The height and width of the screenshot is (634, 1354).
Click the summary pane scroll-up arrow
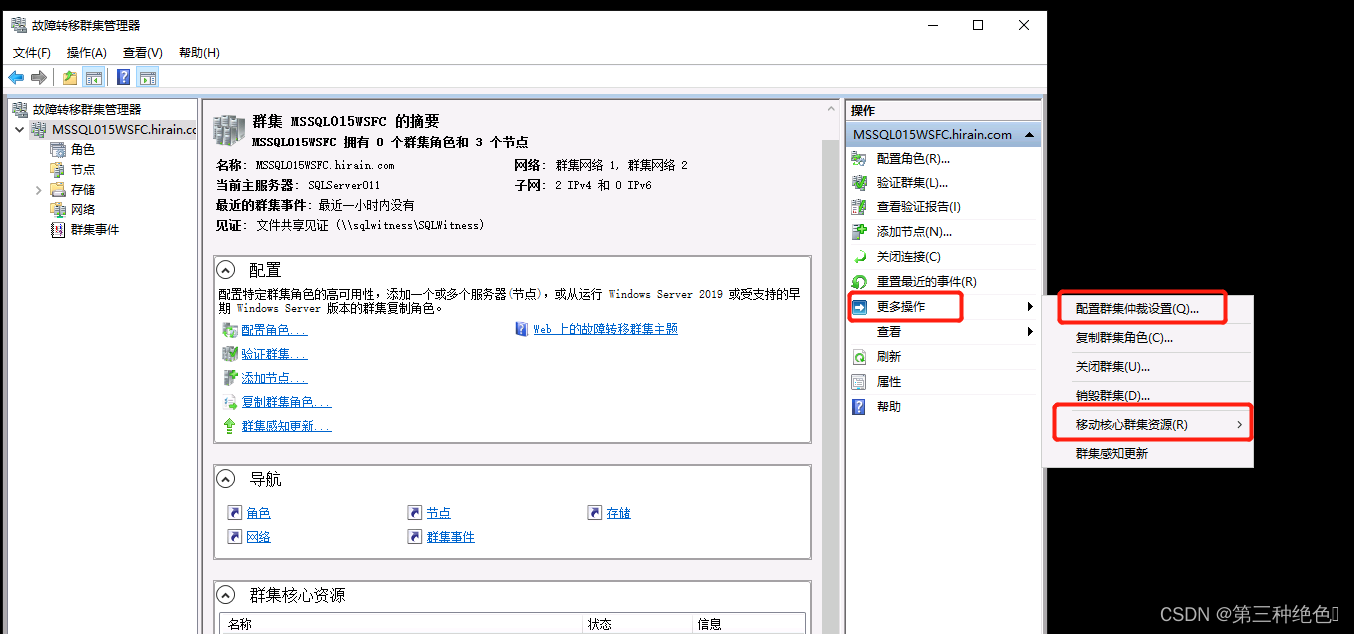click(x=830, y=109)
